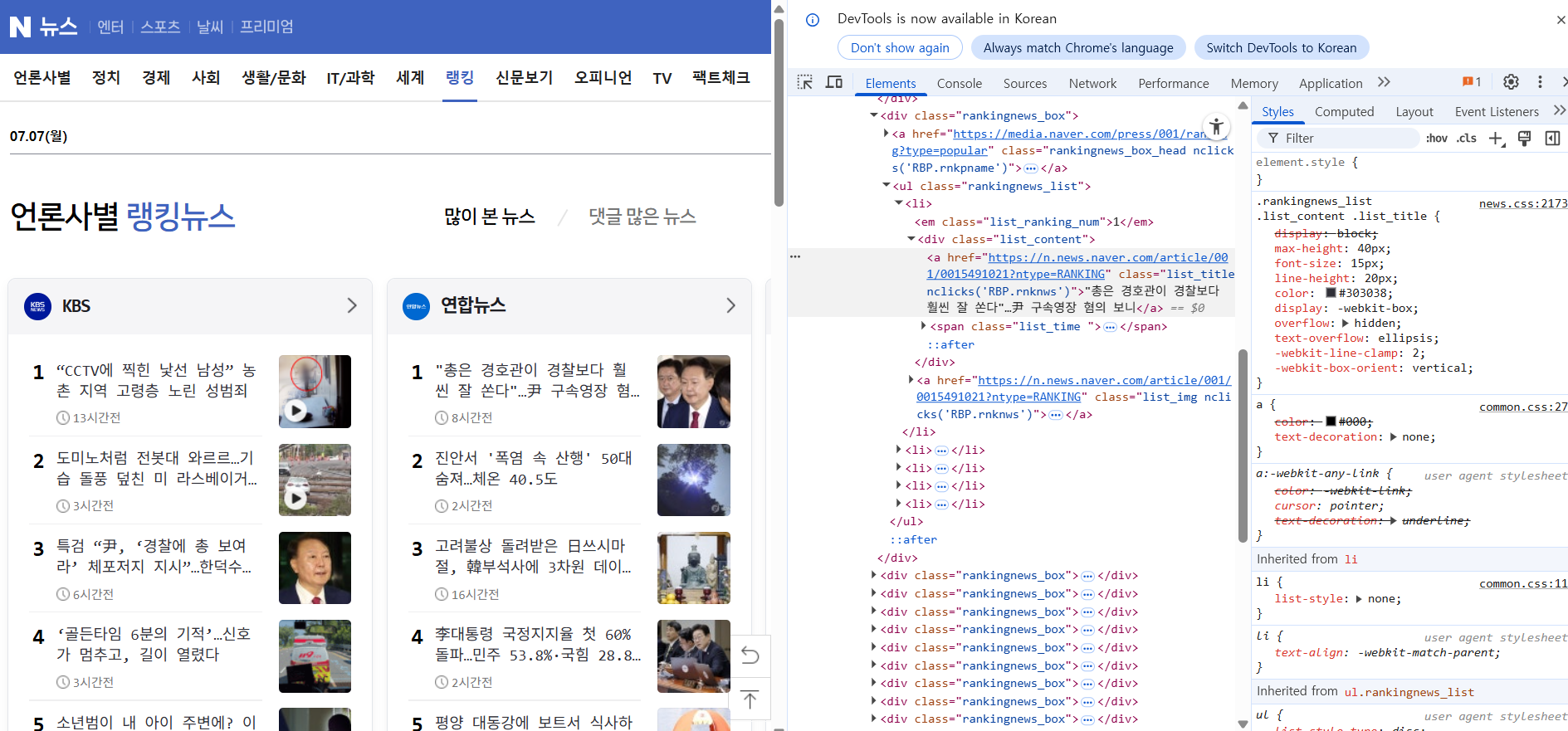
Task: Open thumbnail of 연합뉴스 rank 3 article
Action: pos(694,568)
